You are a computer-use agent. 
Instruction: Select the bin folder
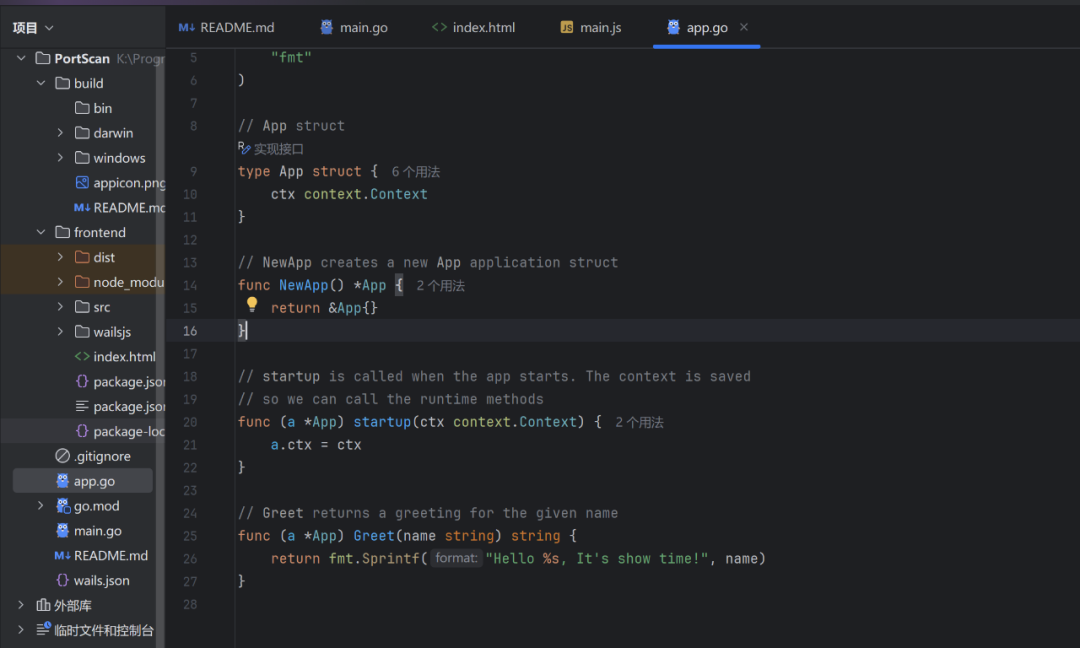point(93,108)
